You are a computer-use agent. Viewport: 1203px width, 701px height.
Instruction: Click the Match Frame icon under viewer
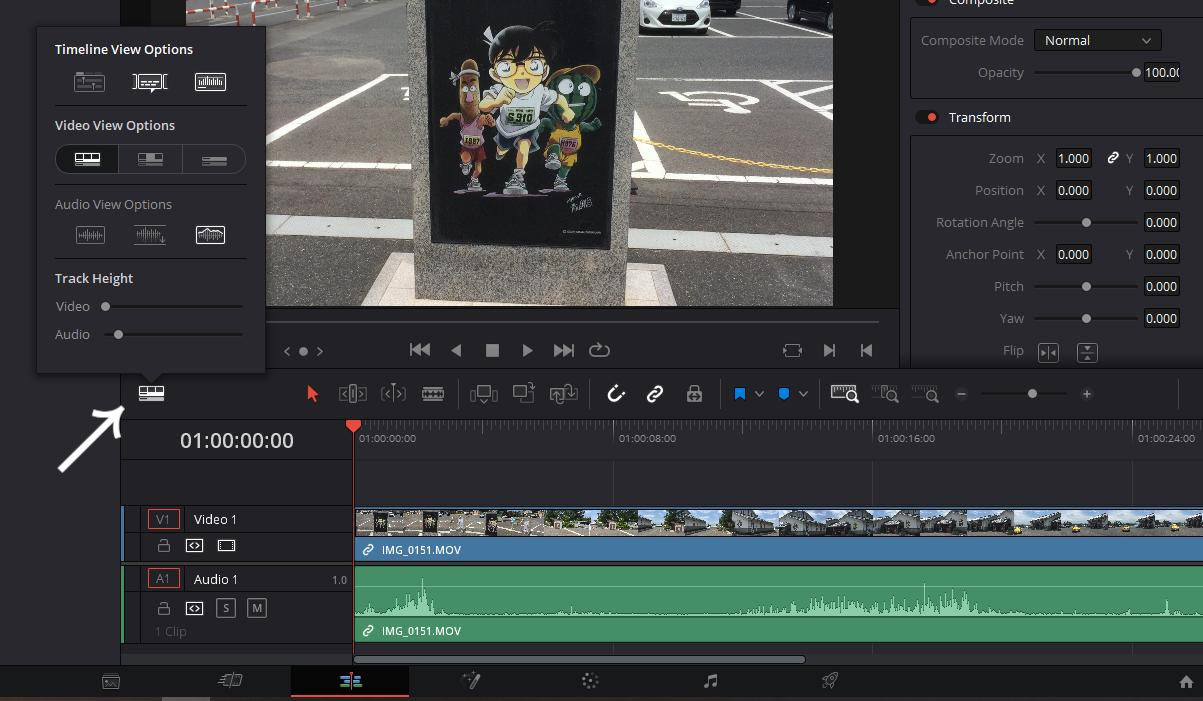[x=792, y=350]
